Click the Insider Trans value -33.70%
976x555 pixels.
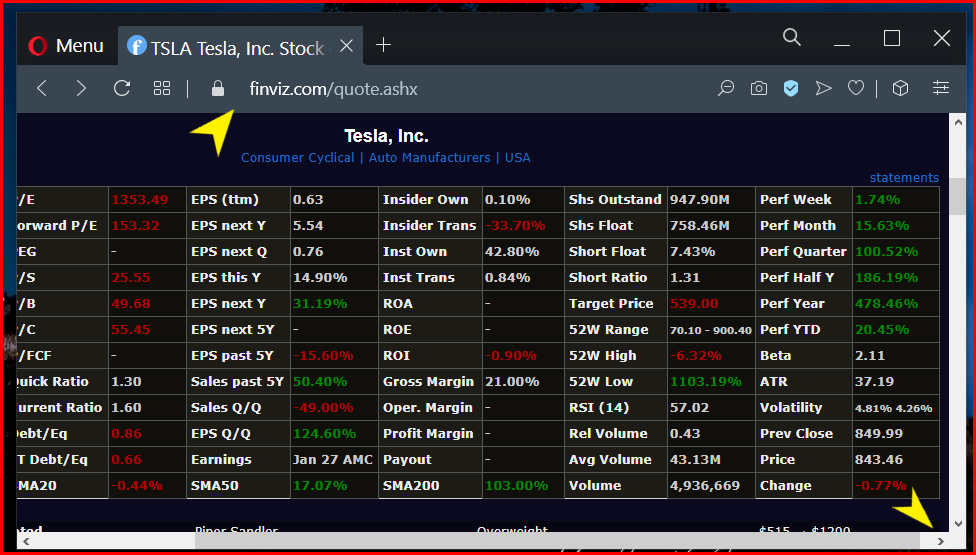click(515, 226)
